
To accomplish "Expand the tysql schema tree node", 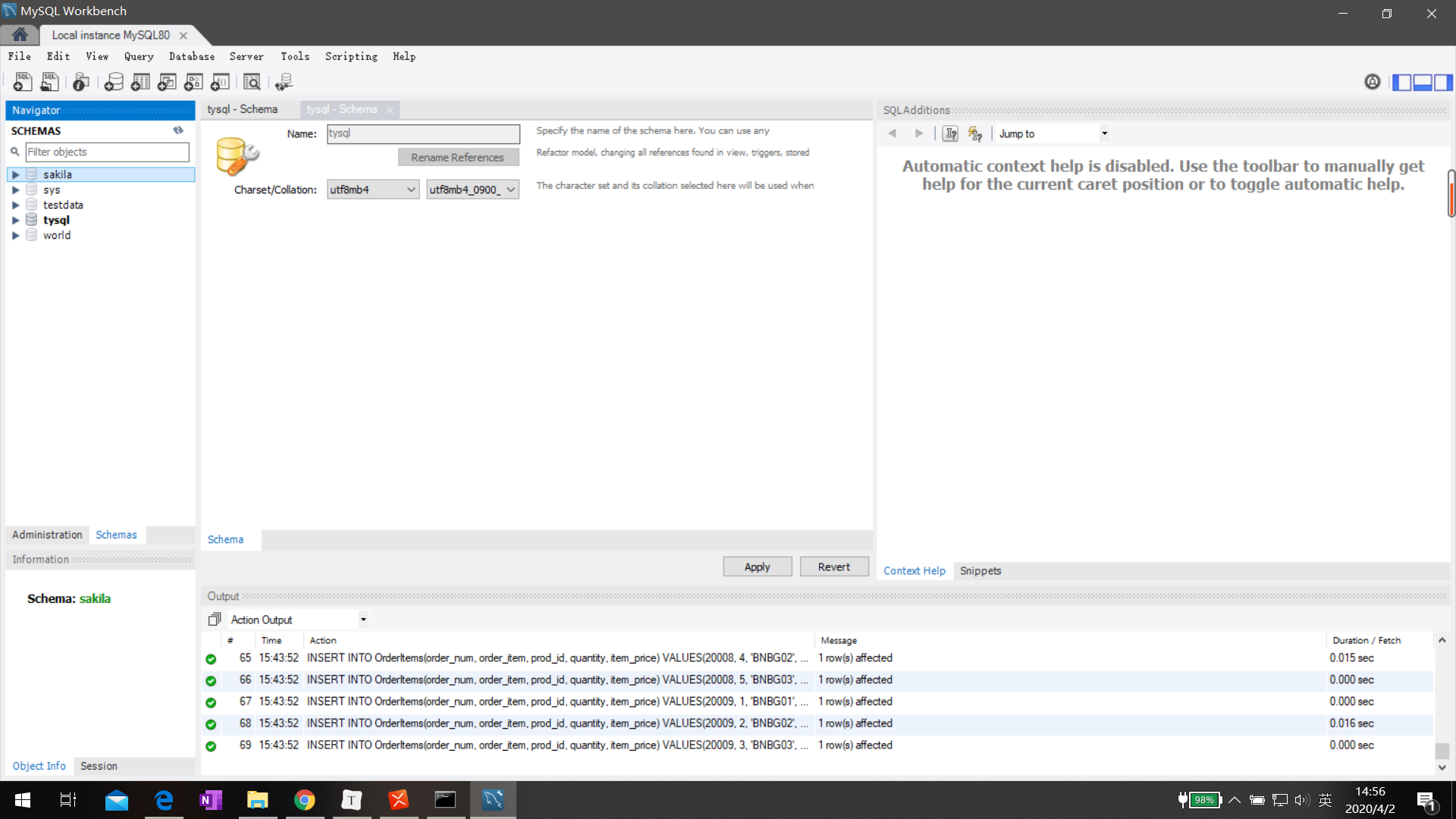I will click(x=15, y=221).
